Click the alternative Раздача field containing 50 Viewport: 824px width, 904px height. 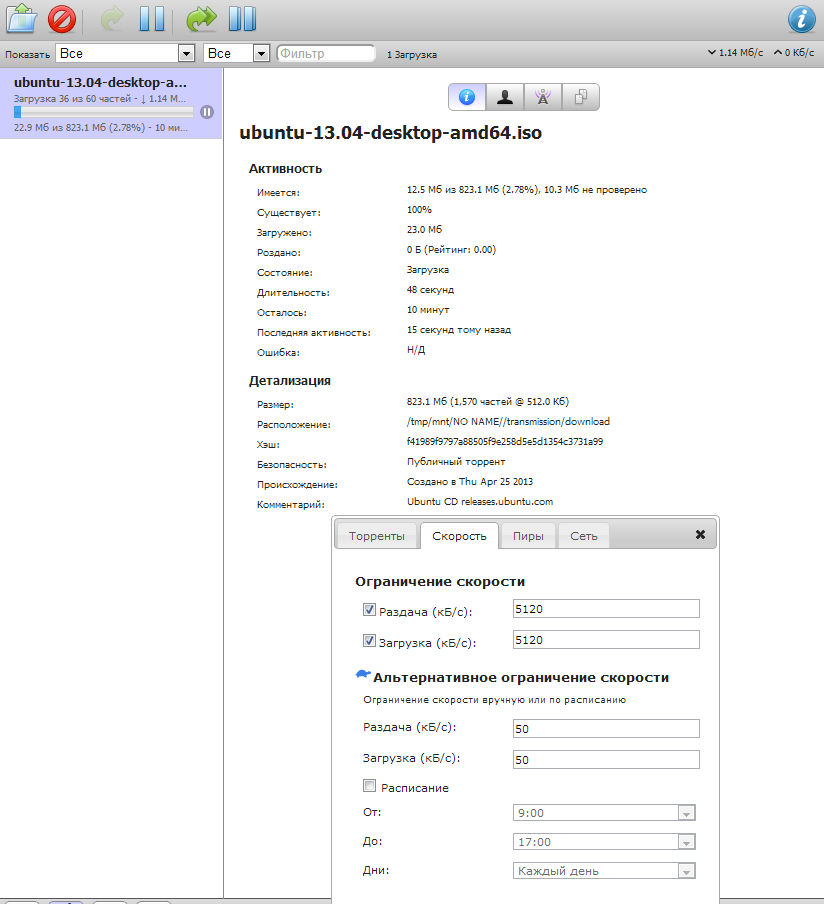pos(606,729)
